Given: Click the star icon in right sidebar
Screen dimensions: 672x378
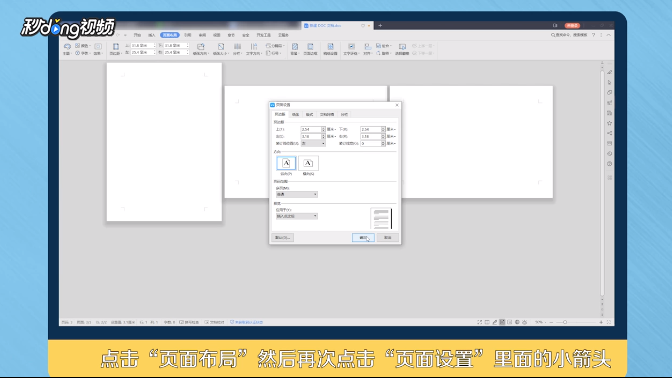Looking at the screenshot, I should pos(609,123).
